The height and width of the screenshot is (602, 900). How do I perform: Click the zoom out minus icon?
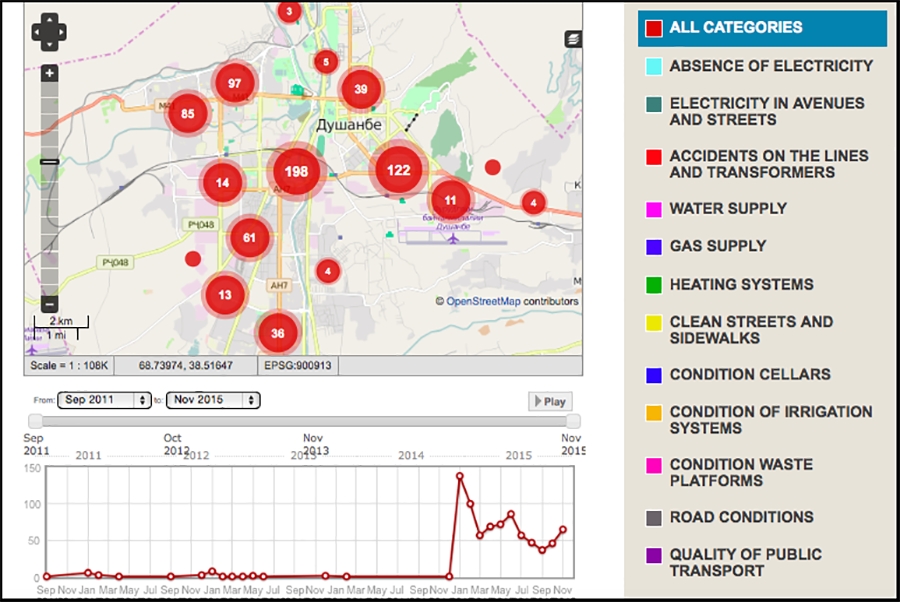(x=48, y=303)
